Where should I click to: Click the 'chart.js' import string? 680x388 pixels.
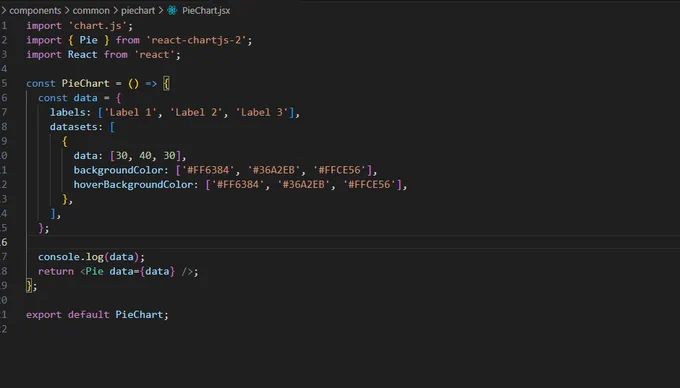[x=98, y=26]
